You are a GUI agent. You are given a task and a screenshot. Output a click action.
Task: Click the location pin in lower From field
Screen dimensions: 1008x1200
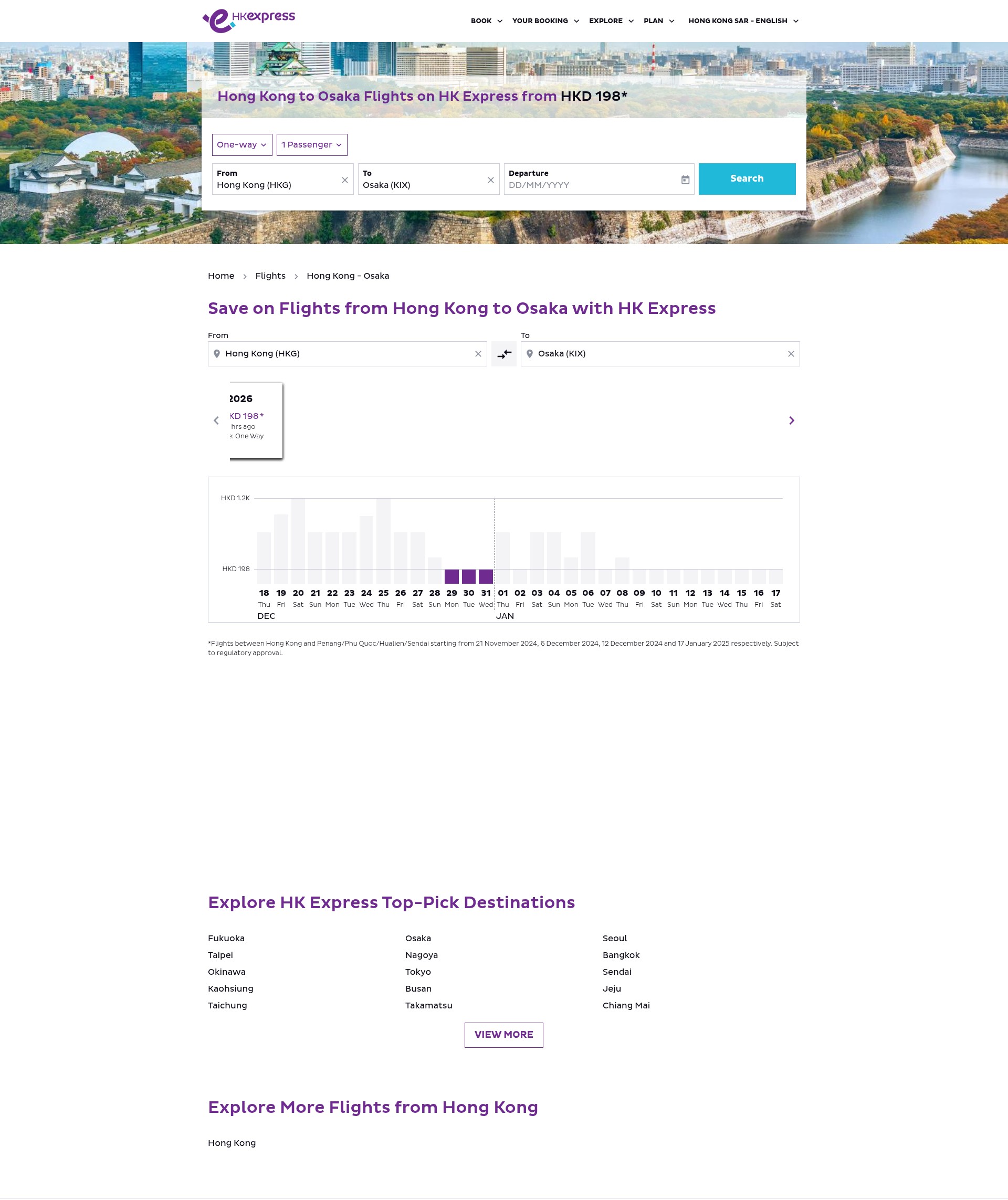217,354
